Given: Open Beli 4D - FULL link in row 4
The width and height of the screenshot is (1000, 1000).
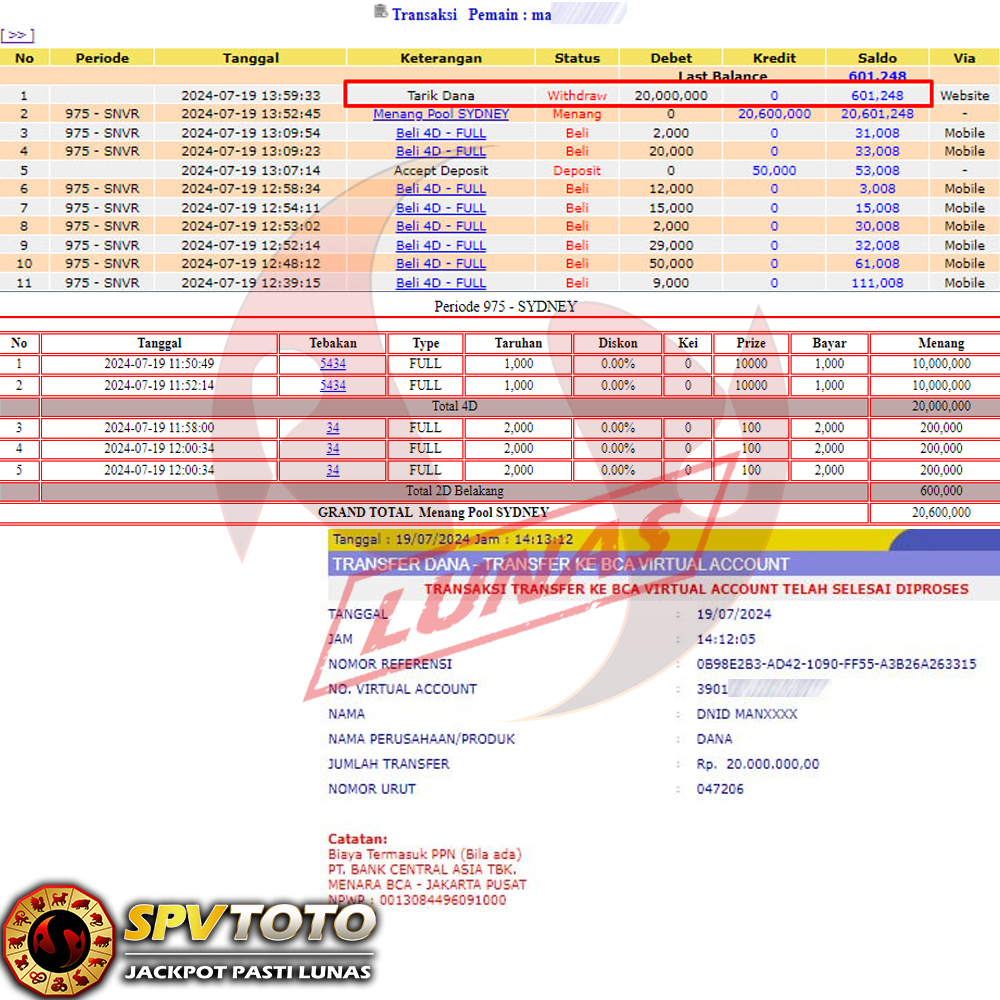Looking at the screenshot, I should click(x=441, y=151).
